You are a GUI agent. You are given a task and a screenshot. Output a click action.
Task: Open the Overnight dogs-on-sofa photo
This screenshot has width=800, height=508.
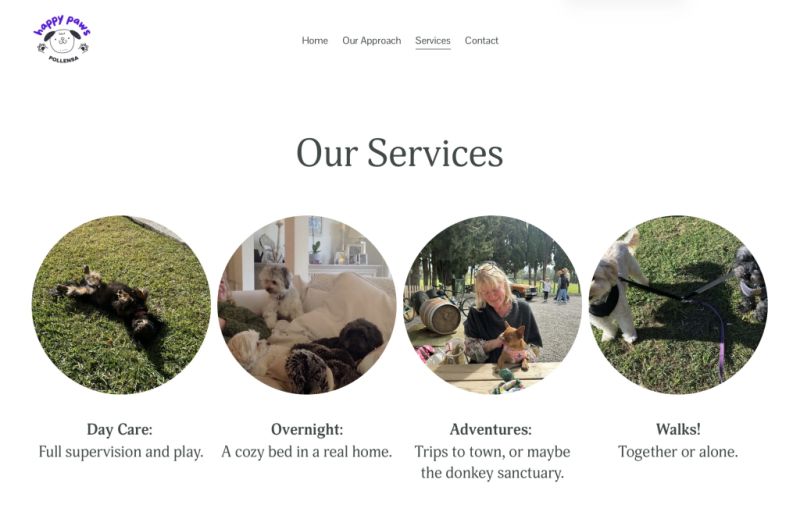coord(307,304)
